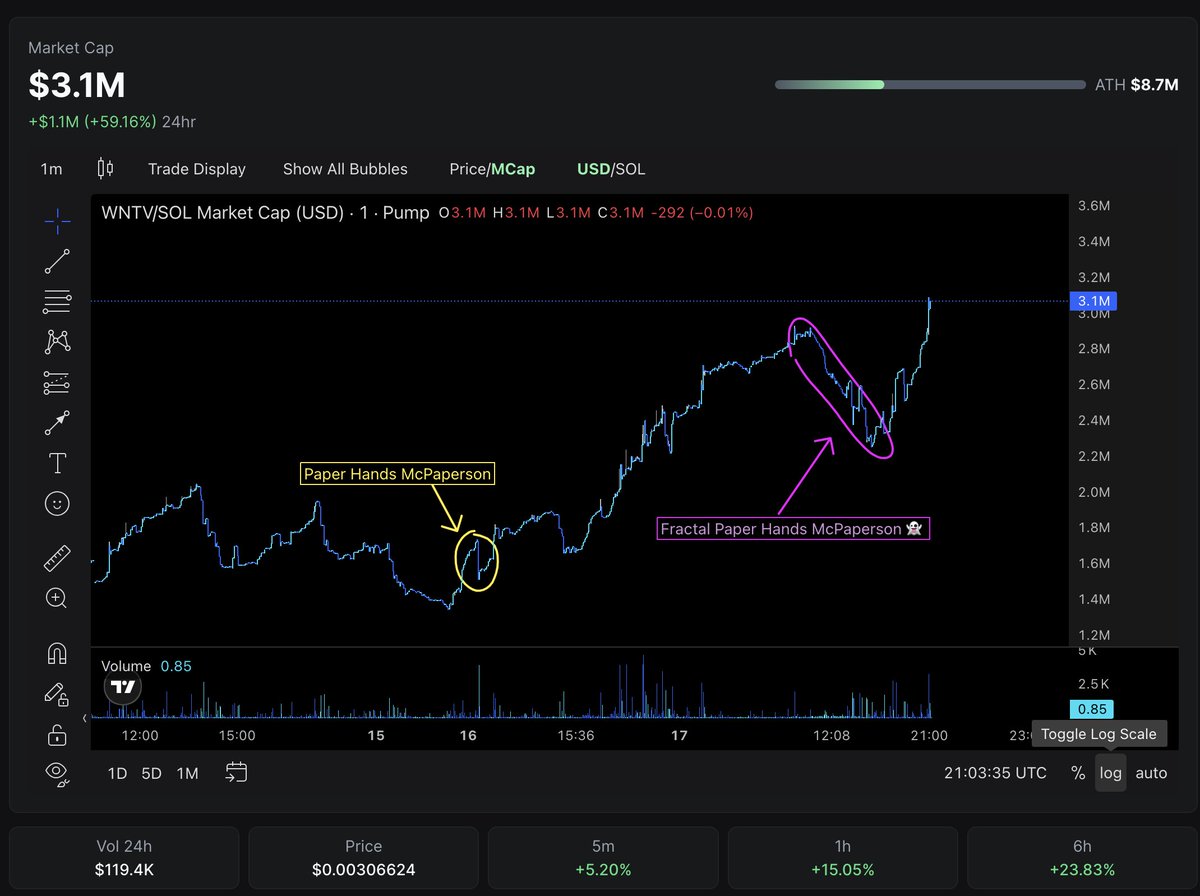Toggle stay in drawing mode pencil-lock
This screenshot has height=896, width=1200.
[57, 693]
